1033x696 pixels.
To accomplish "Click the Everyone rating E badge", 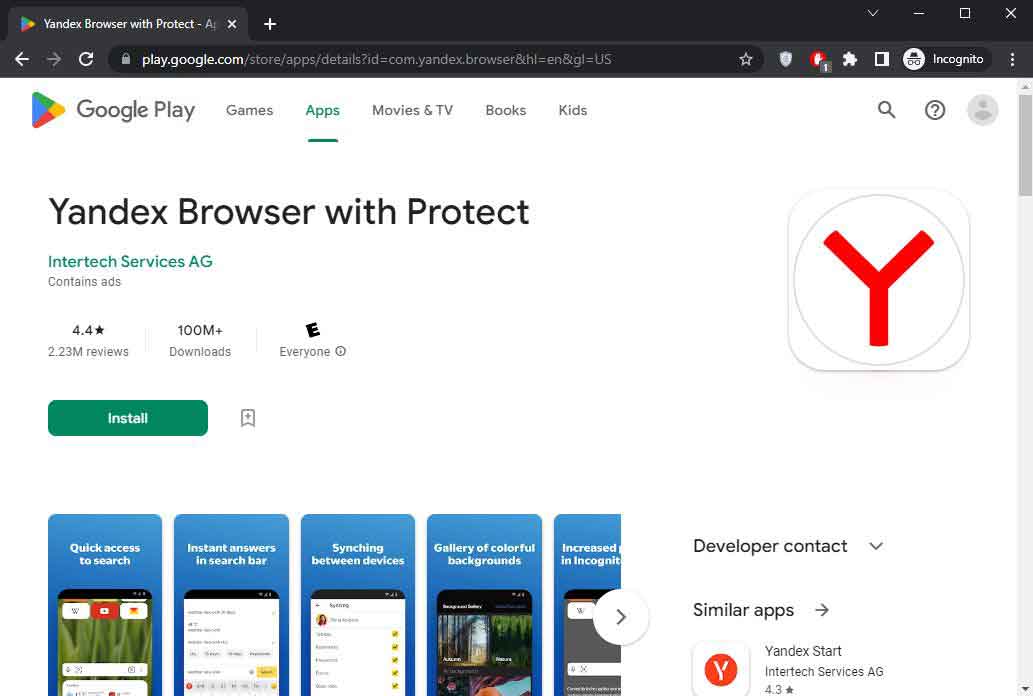I will (313, 330).
